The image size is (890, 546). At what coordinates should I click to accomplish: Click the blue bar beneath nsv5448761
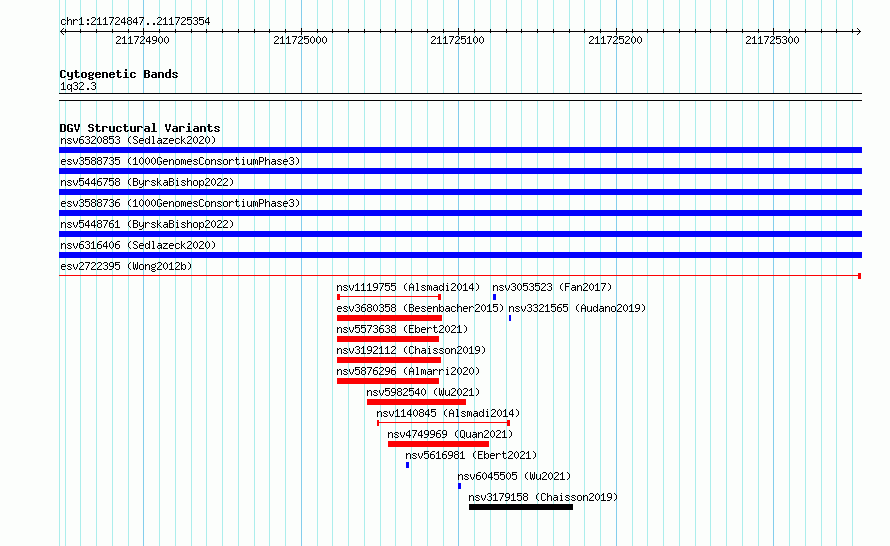[460, 234]
